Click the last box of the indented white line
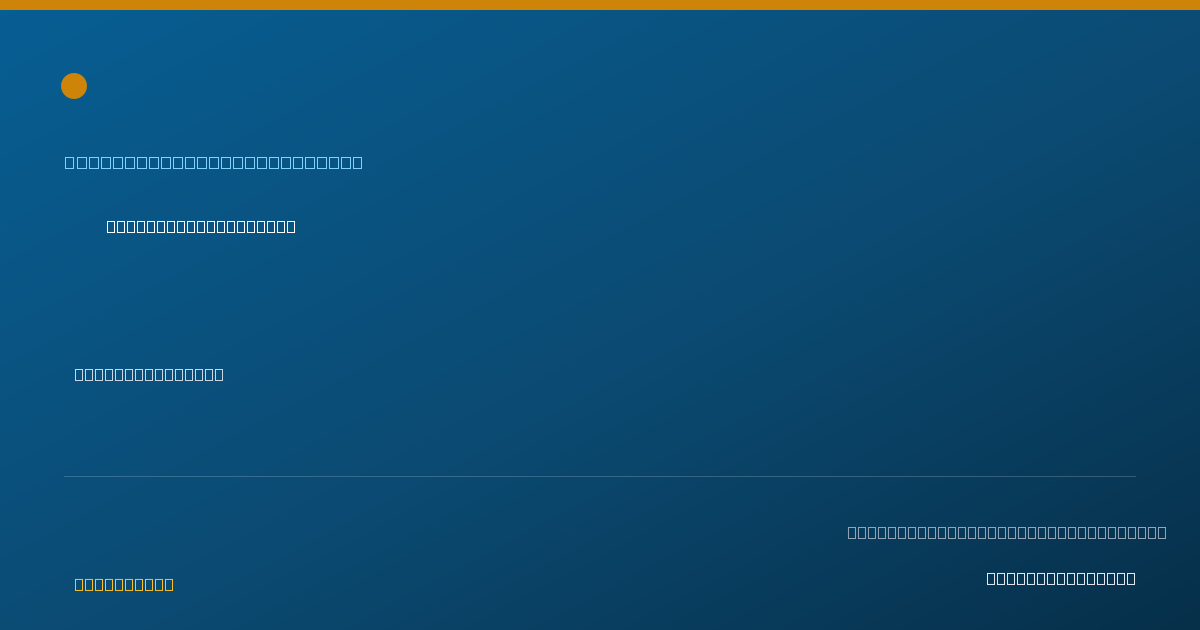Screen dimensions: 1200x630 point(291,226)
